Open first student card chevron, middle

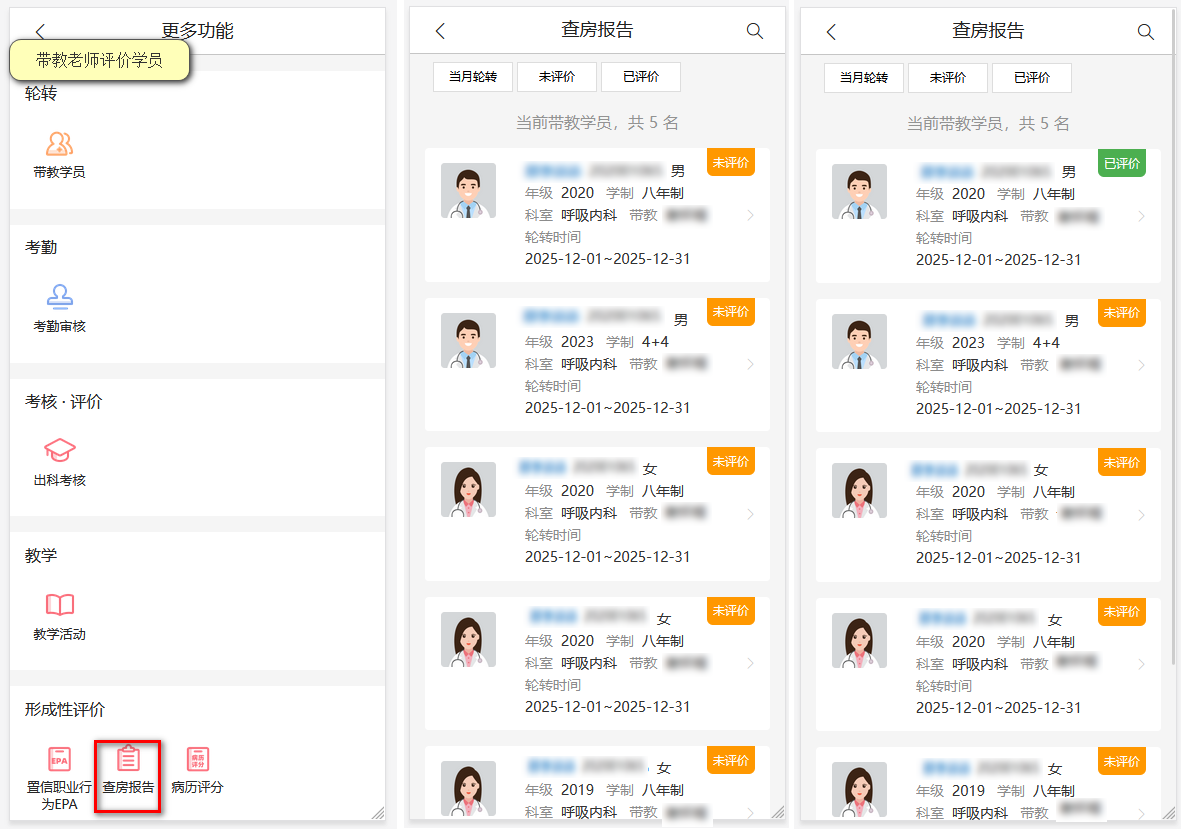[x=750, y=215]
